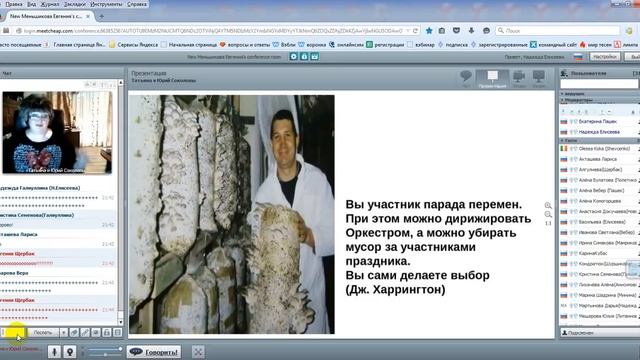
Task: Click the info blue icon after conference title
Action: coord(304,57)
